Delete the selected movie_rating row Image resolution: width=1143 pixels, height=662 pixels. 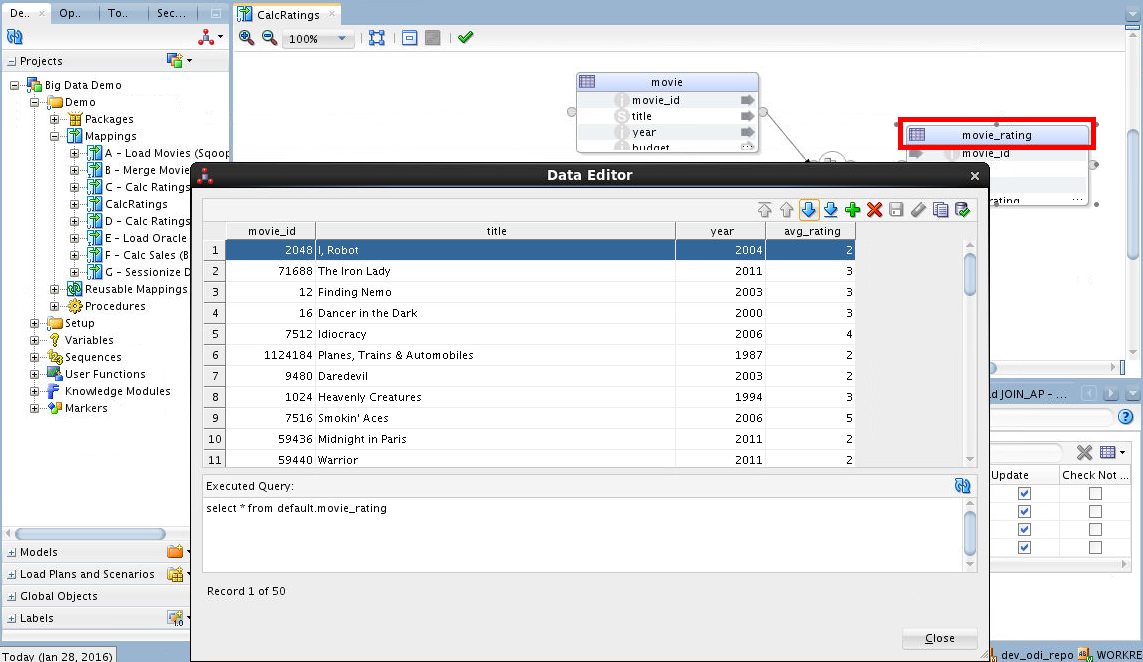tap(874, 210)
